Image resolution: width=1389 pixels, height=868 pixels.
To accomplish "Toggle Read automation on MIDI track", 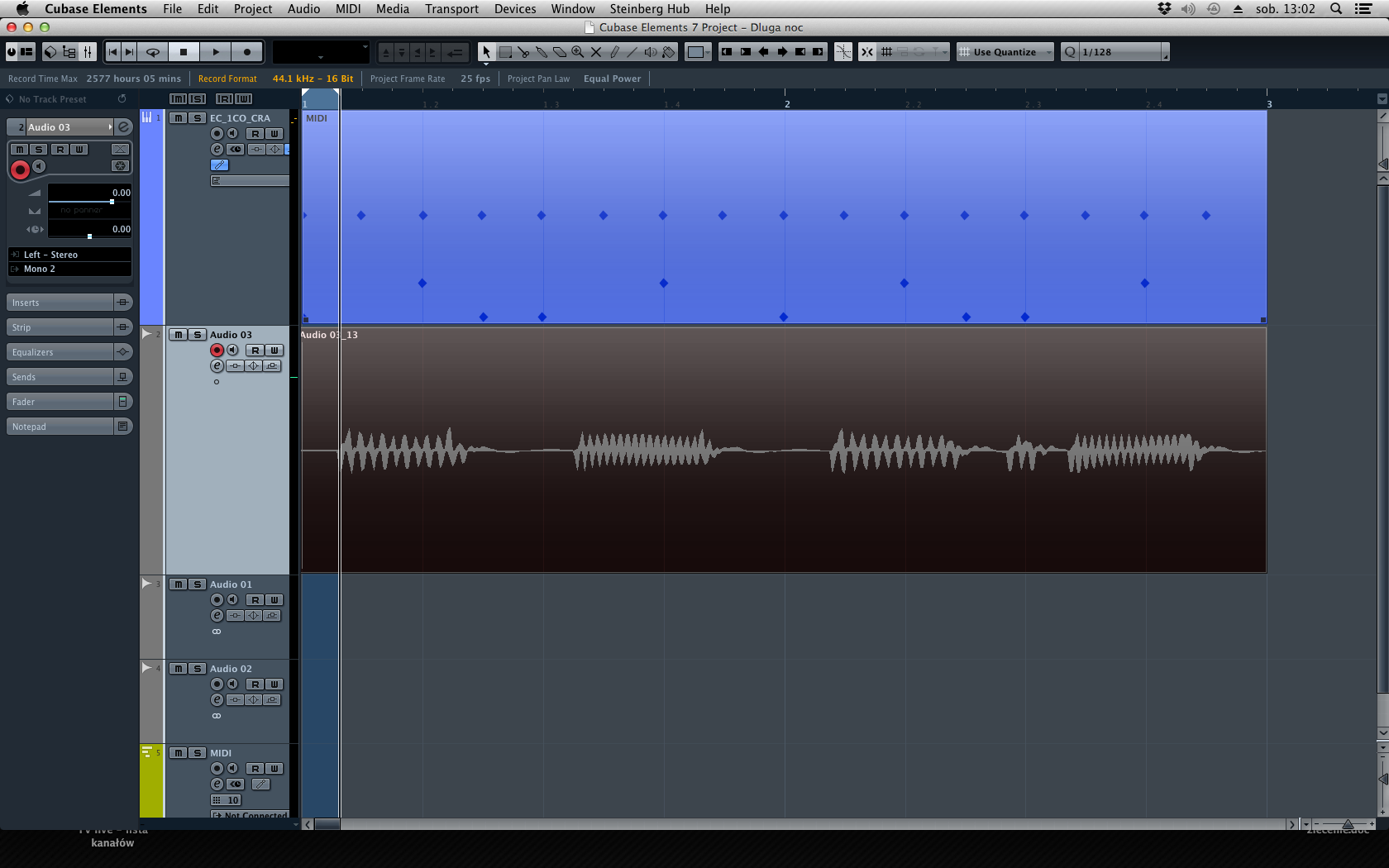I will point(255,769).
